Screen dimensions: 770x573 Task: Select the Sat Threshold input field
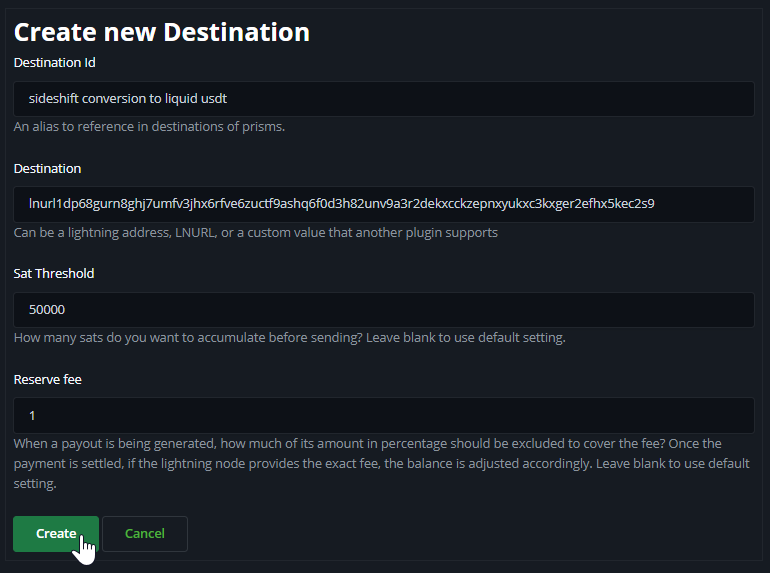point(384,310)
